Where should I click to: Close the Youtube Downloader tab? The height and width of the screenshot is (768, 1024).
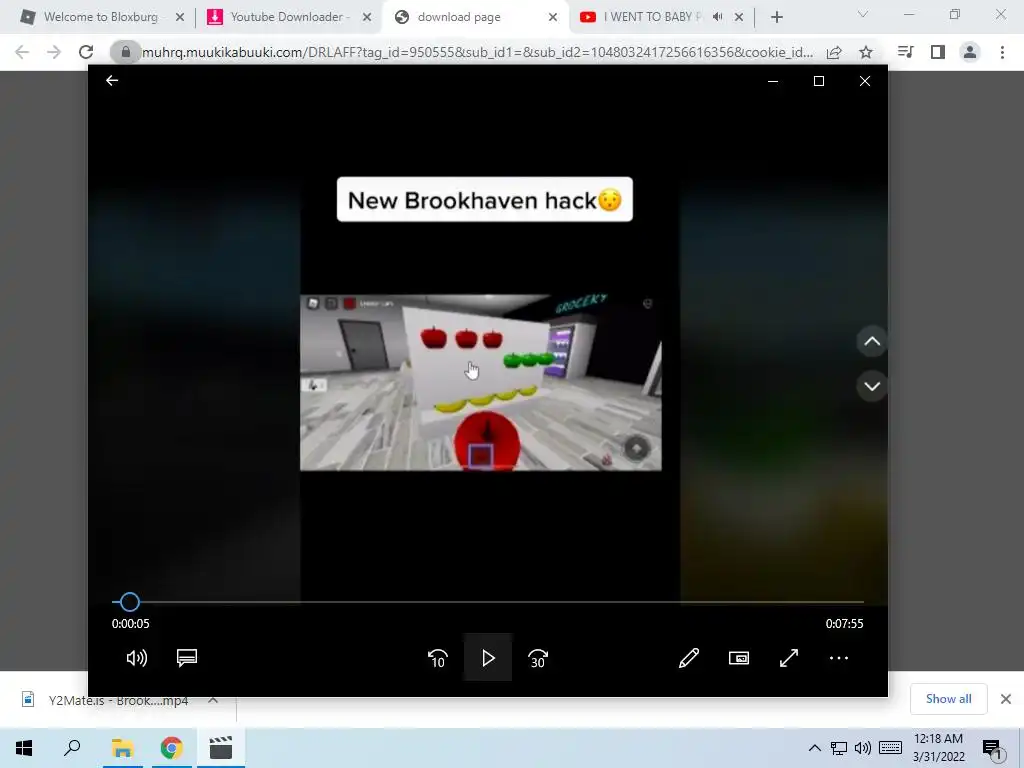(366, 18)
